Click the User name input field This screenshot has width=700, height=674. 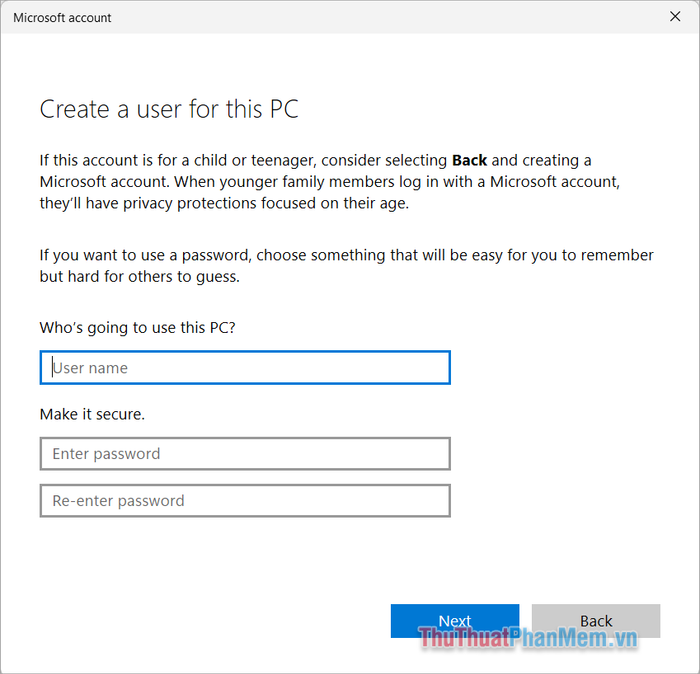coord(245,367)
